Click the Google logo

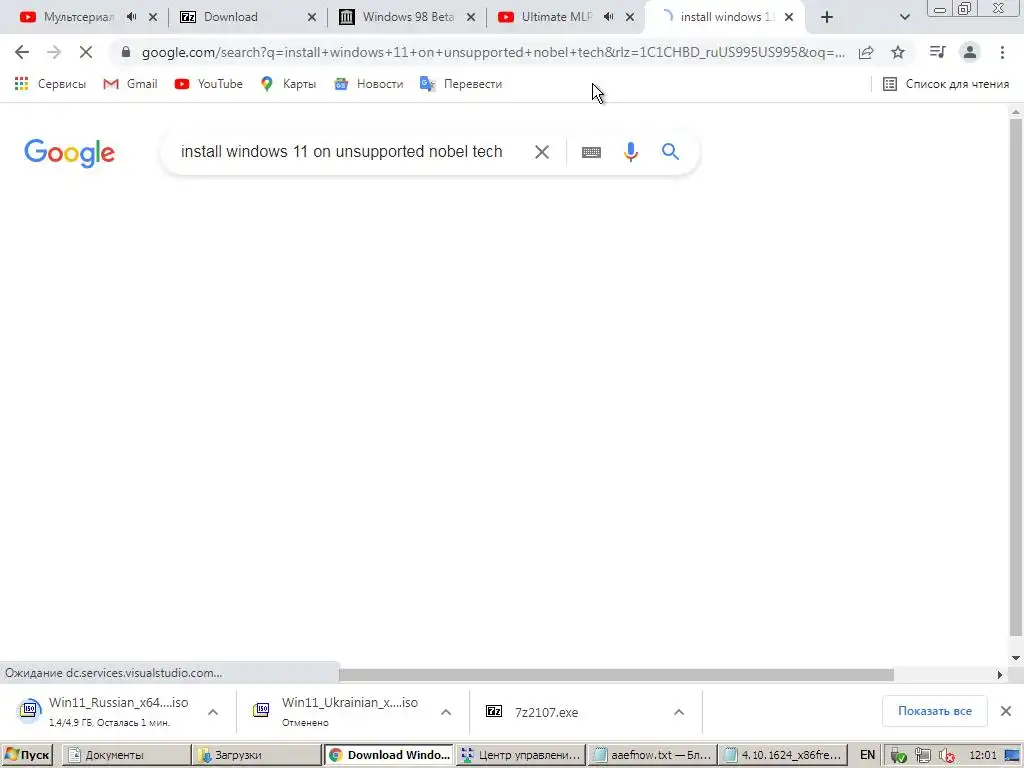pos(69,153)
